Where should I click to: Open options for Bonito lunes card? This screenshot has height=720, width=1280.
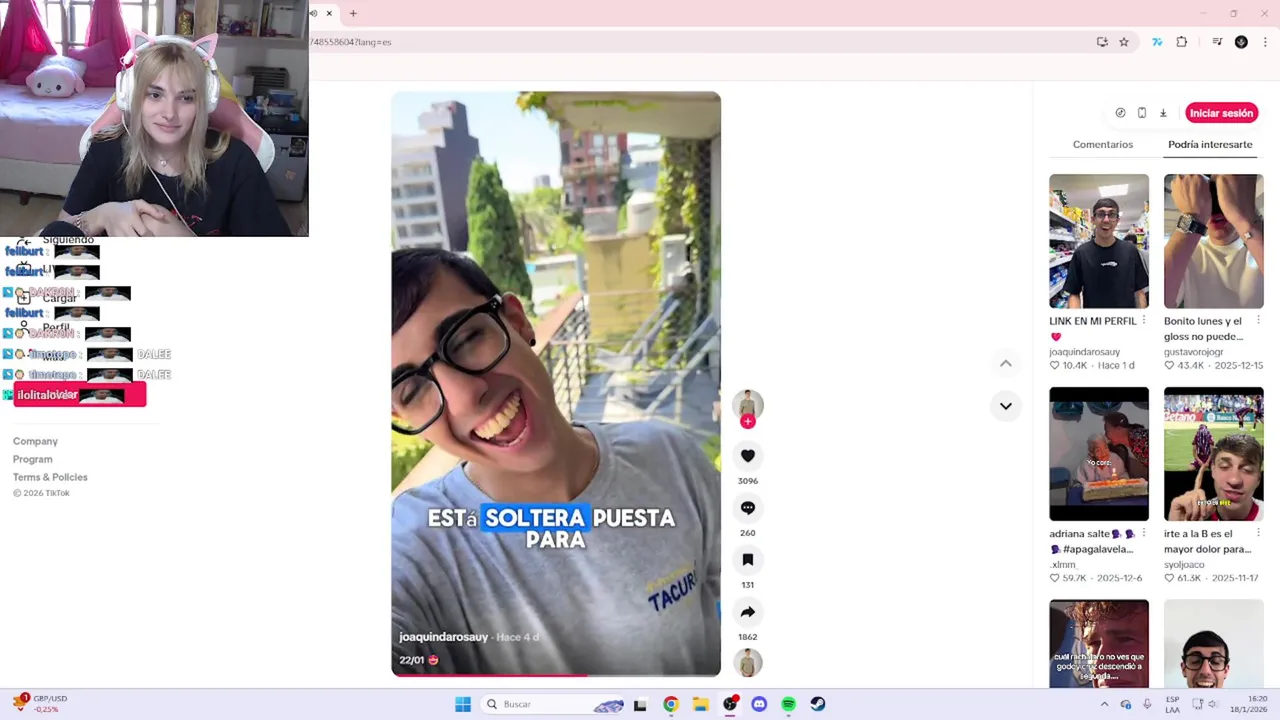click(x=1258, y=321)
